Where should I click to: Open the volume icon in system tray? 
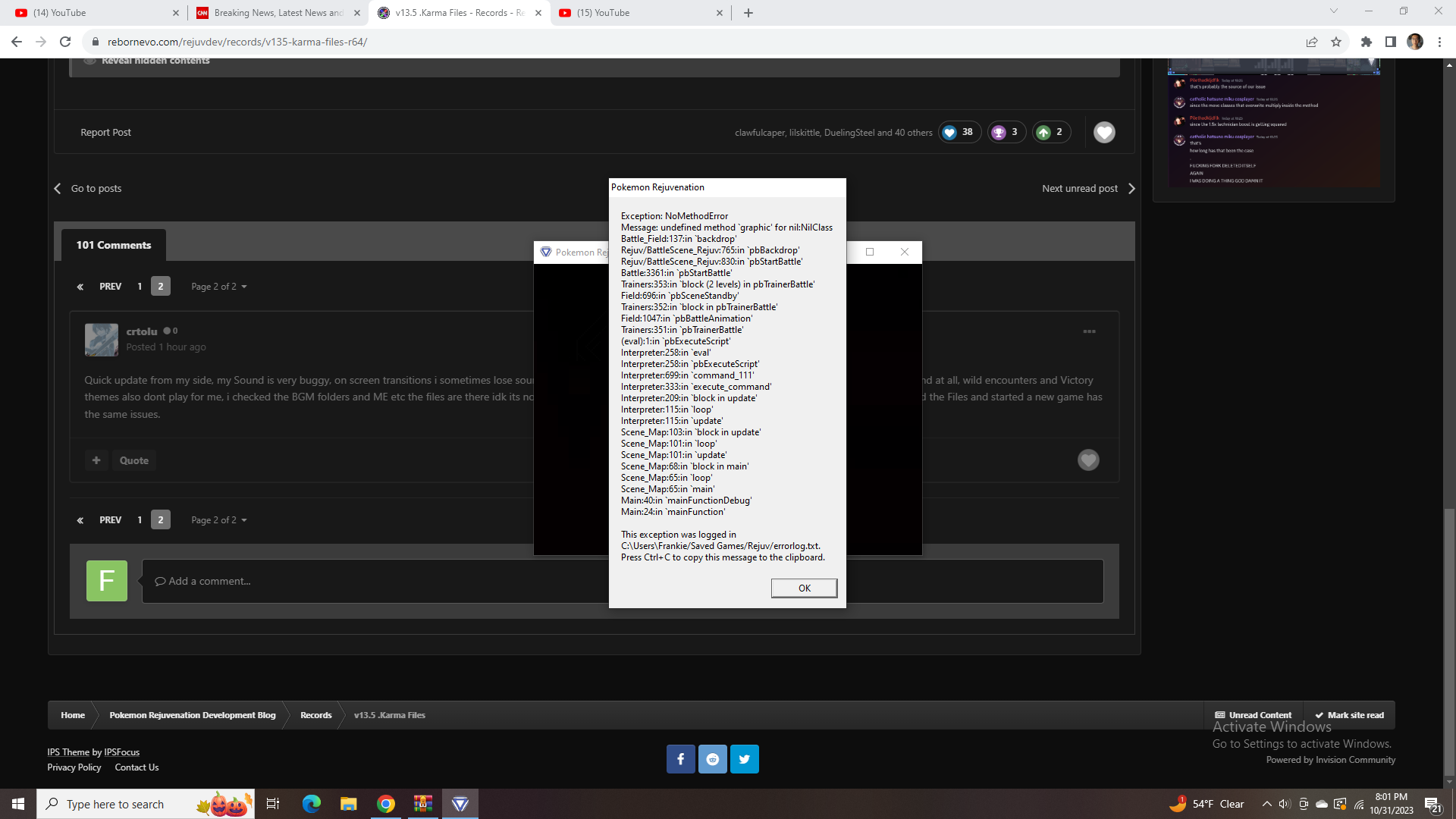pyautogui.click(x=1285, y=804)
